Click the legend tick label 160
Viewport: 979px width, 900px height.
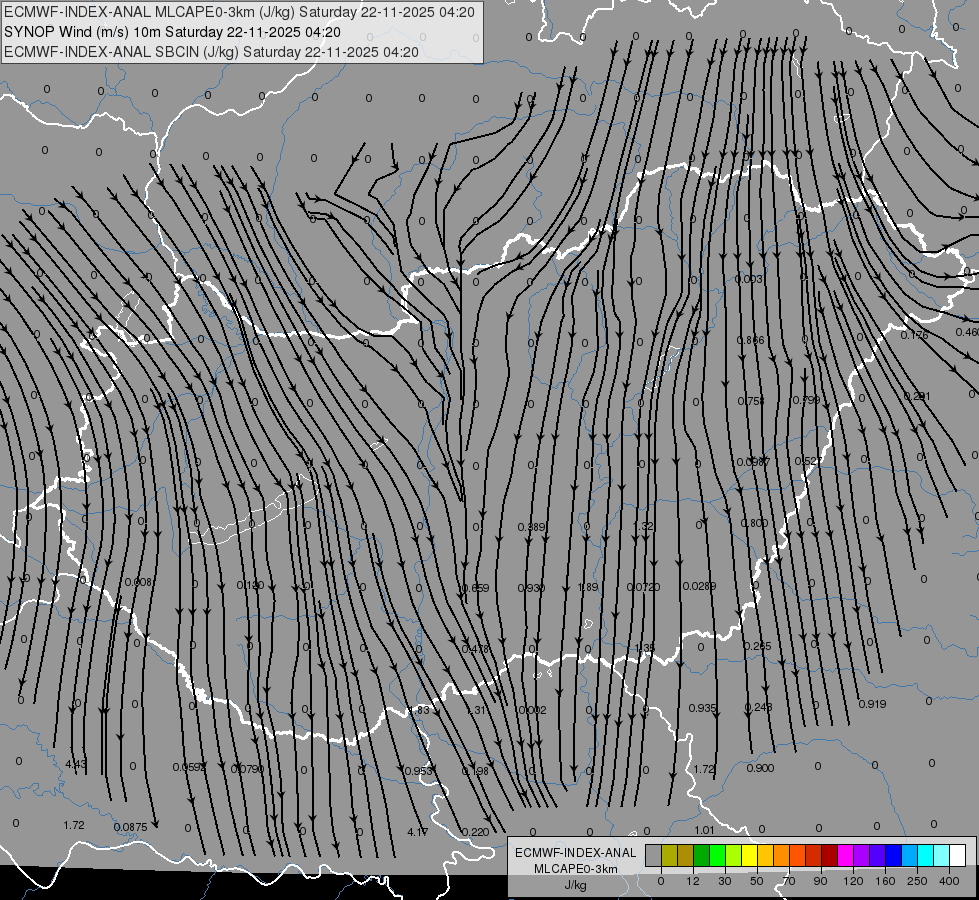885,881
